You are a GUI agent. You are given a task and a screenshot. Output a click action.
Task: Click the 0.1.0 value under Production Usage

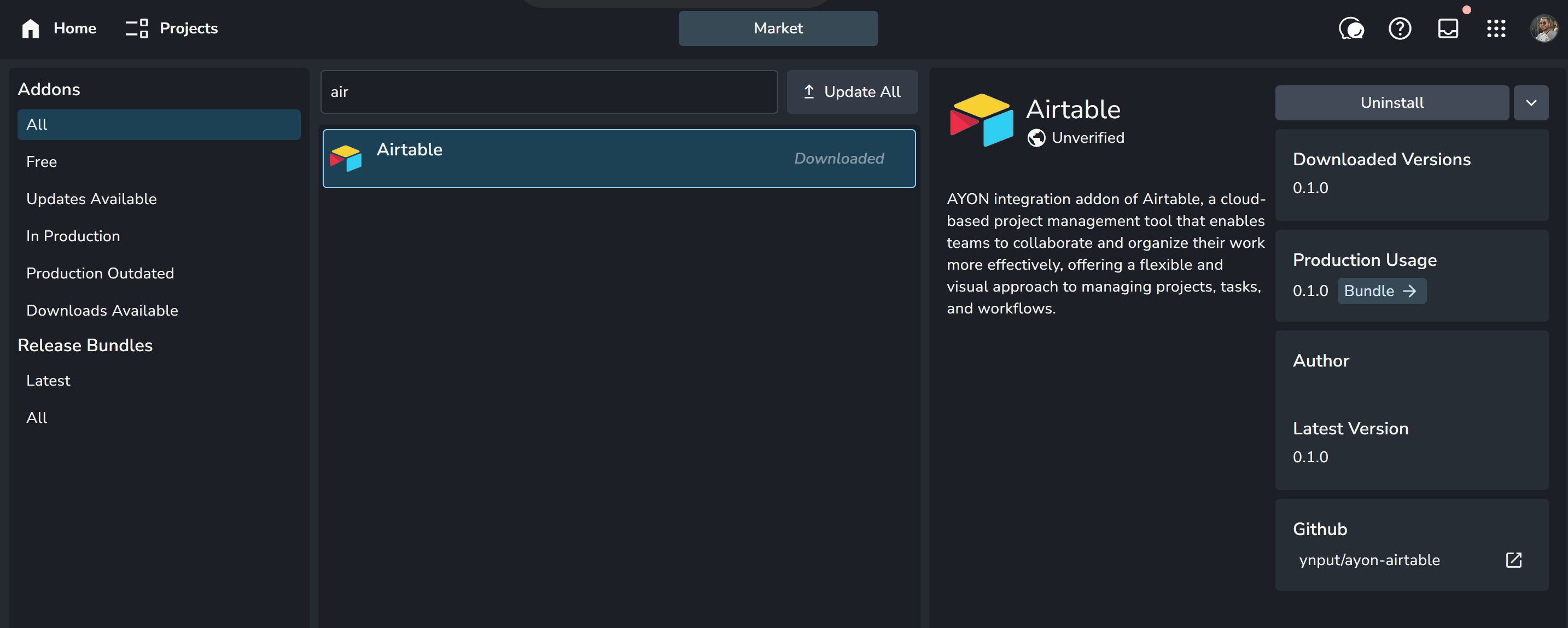click(x=1310, y=291)
